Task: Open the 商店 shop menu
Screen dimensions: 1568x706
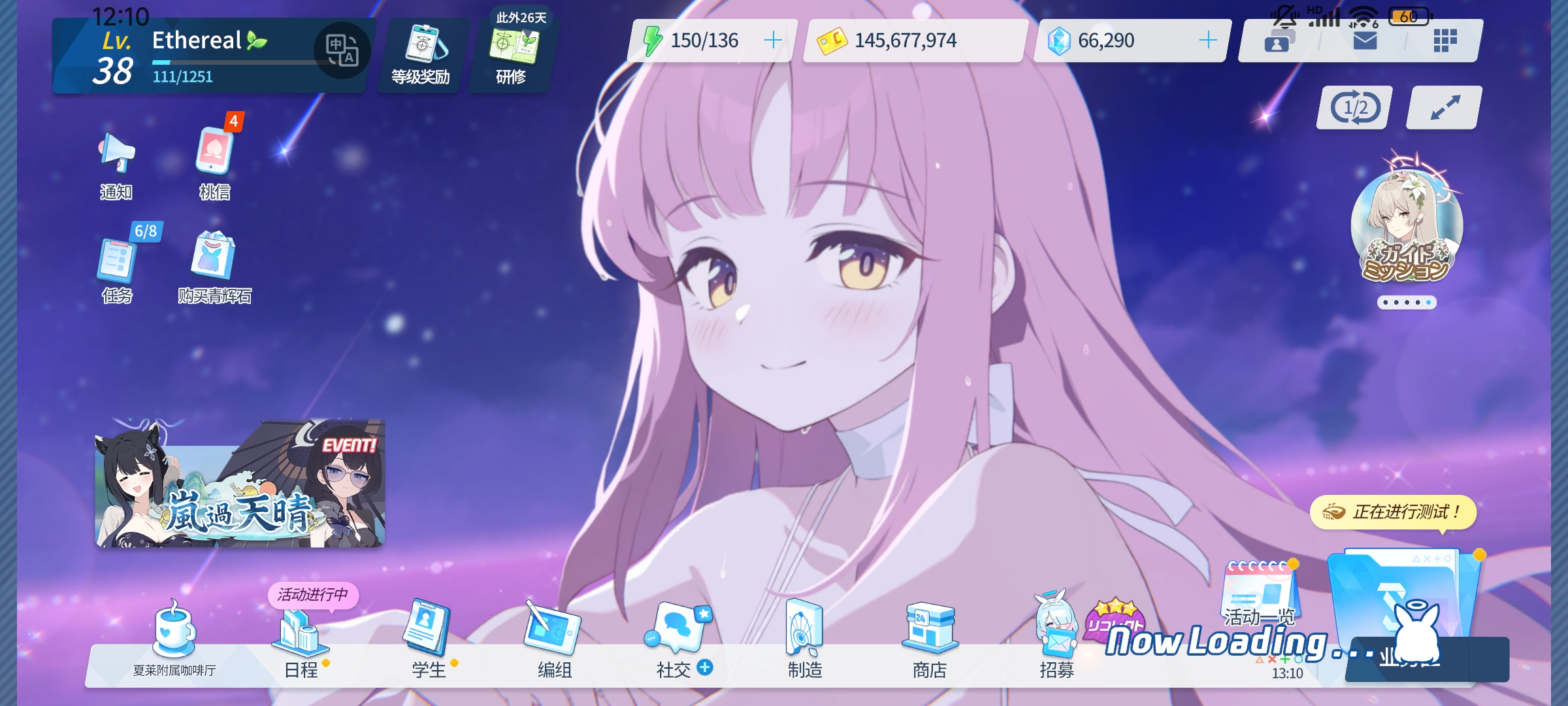Action: pos(930,641)
